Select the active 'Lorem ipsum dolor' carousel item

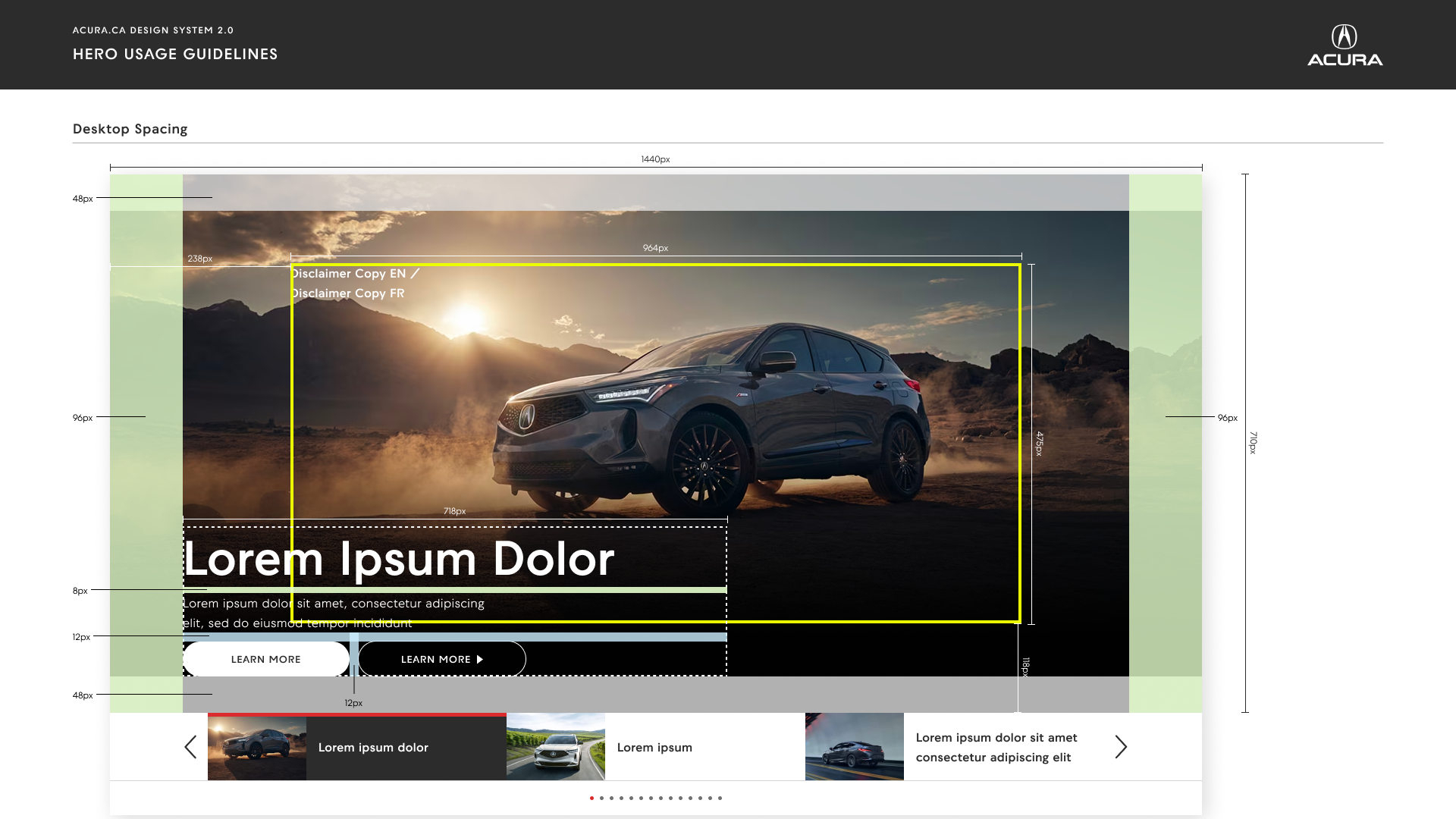(357, 747)
